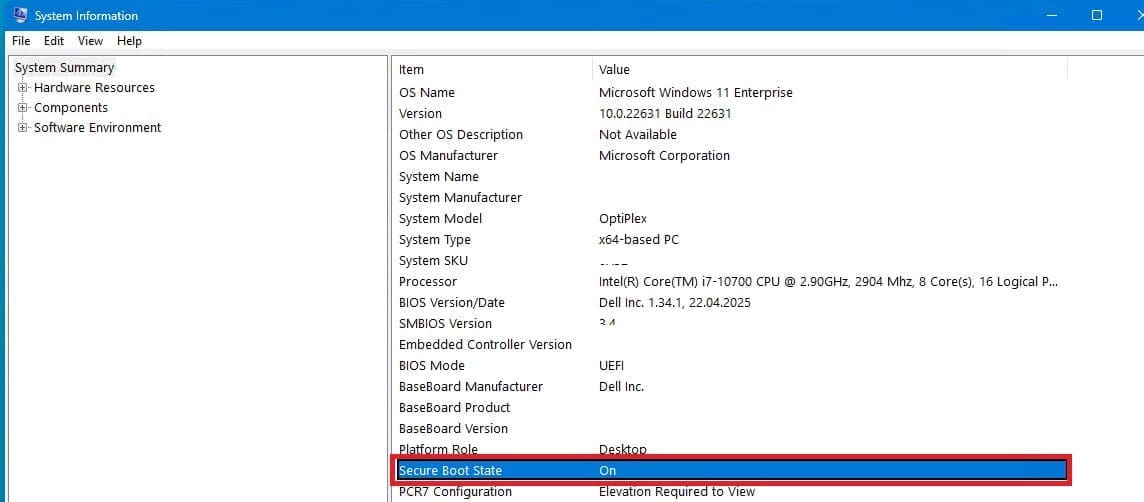Click the Item column header
This screenshot has width=1144, height=502.
tap(492, 70)
